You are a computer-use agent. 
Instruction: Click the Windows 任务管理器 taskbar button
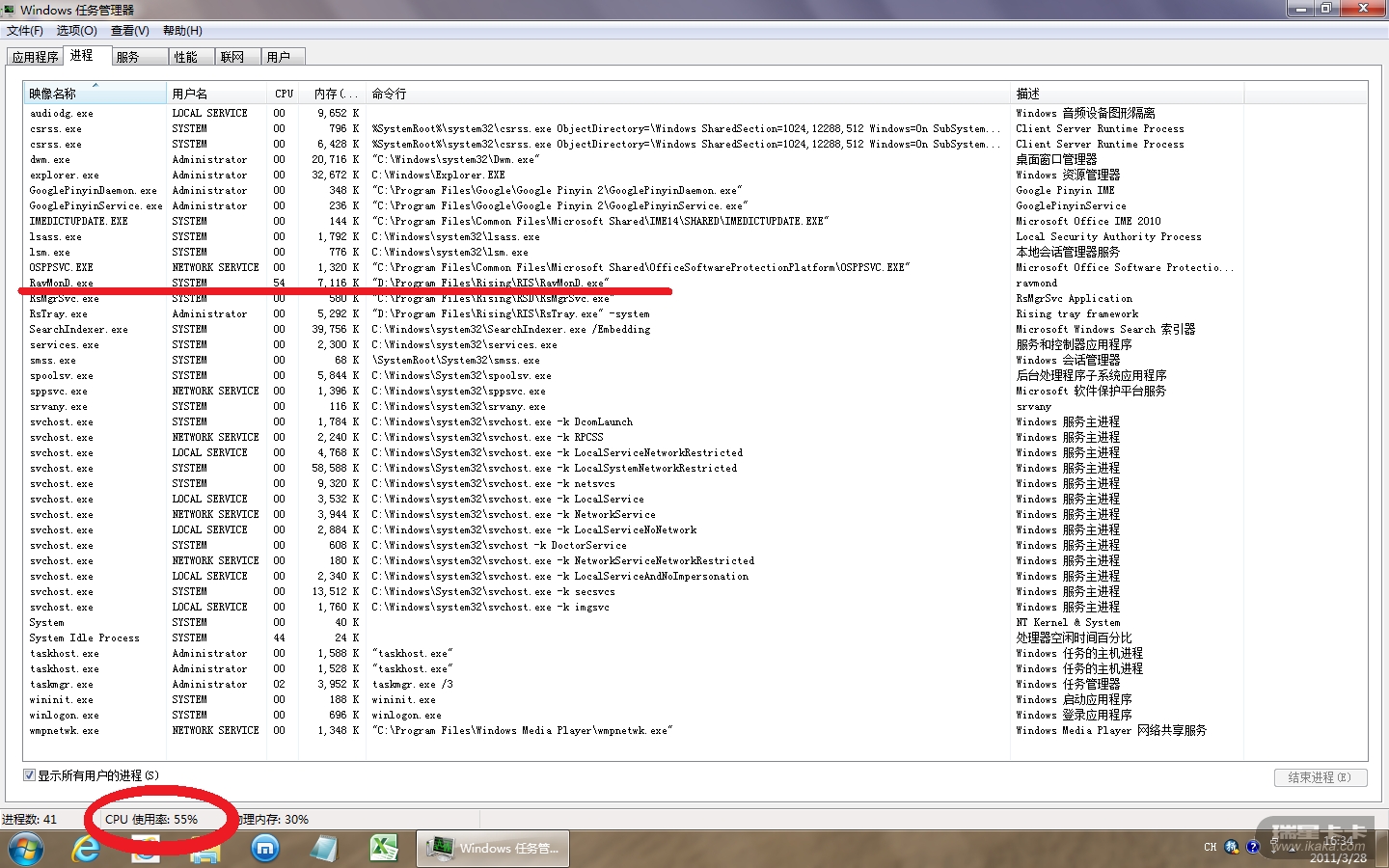click(x=493, y=849)
